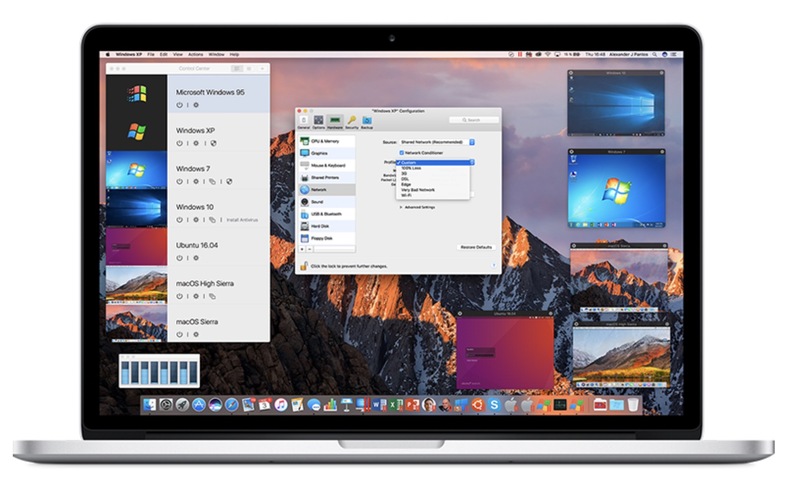Open Options tab in Configuration toolbar
Screen dimensions: 800x494
click(318, 122)
